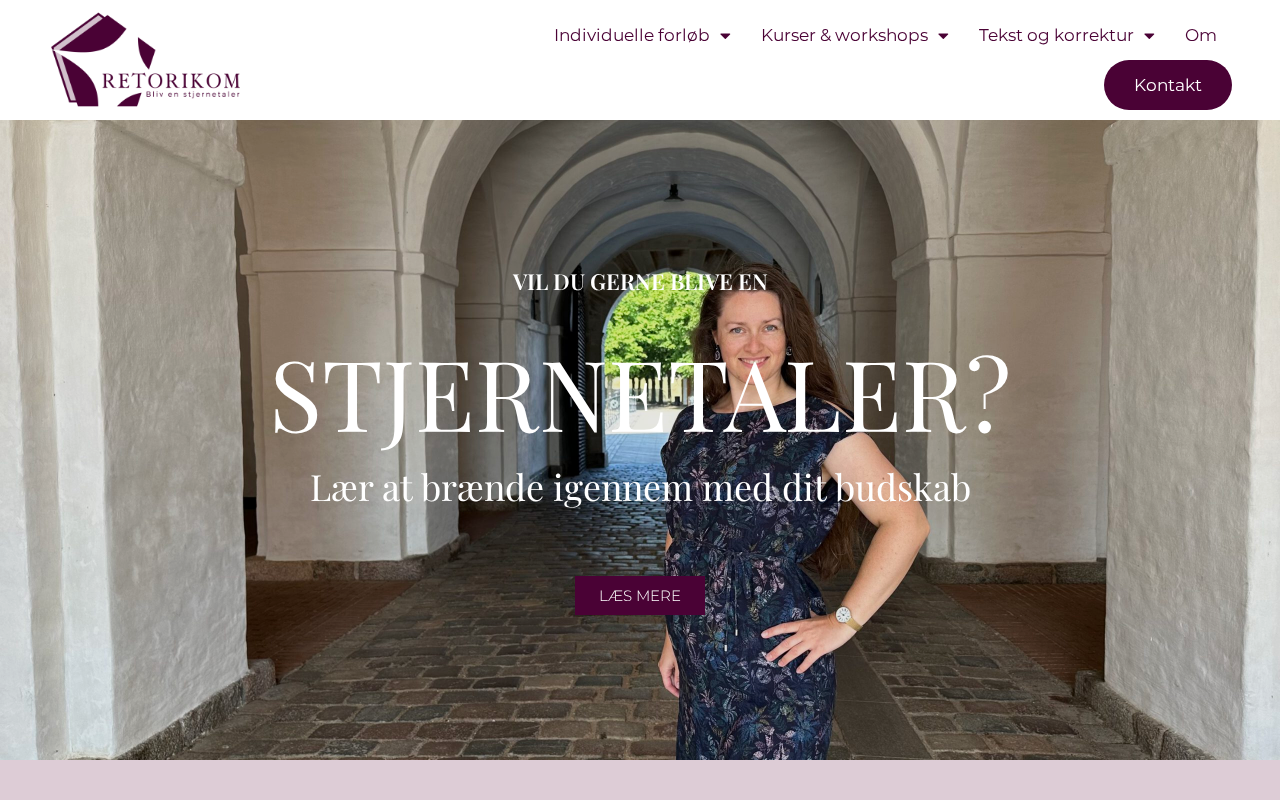The height and width of the screenshot is (800, 1280).
Task: Expand the caret beside Individuelle forløb
Action: (x=725, y=36)
